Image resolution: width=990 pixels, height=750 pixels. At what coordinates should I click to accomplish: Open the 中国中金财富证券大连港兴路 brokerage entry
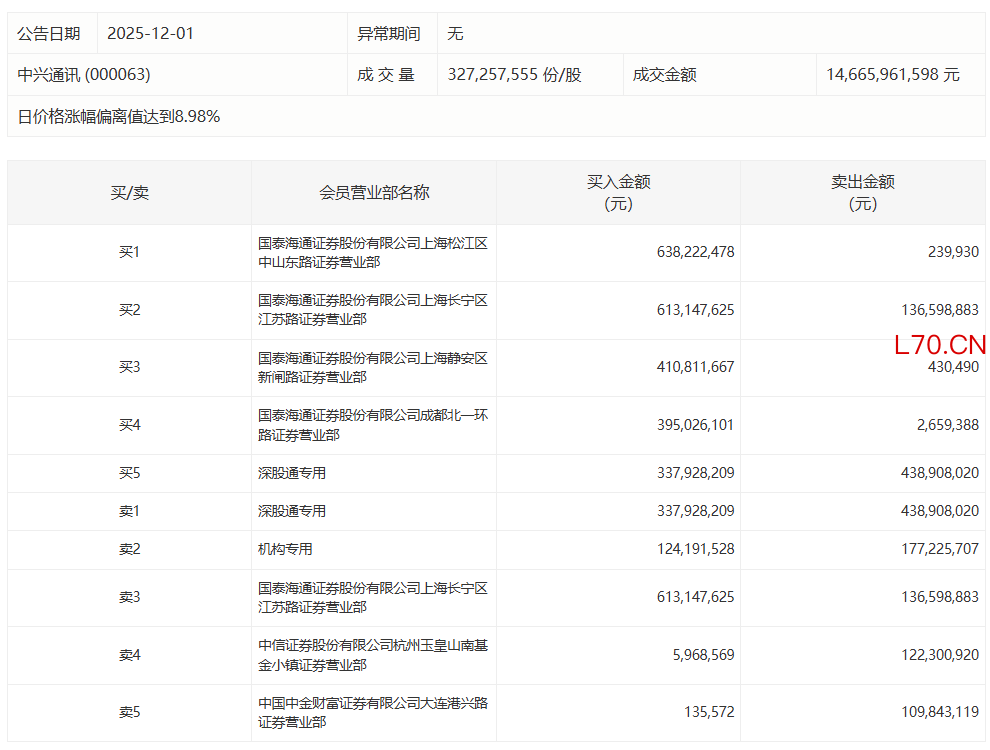click(372, 713)
